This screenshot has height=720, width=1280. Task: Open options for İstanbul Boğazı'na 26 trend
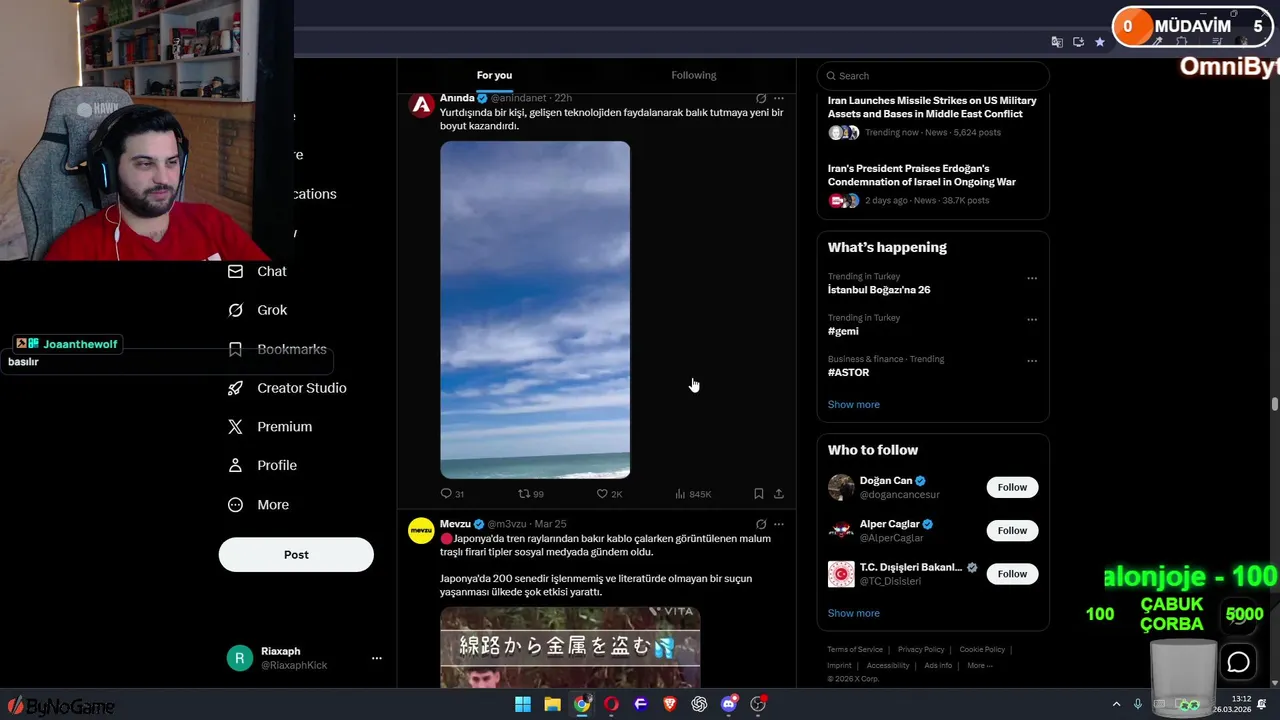1032,279
